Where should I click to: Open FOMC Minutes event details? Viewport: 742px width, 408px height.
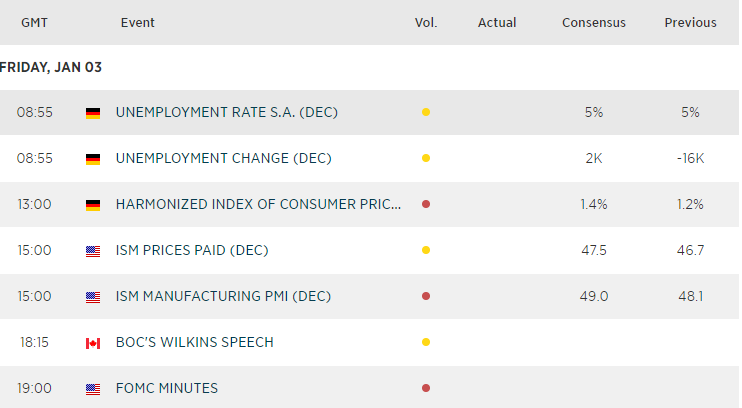click(166, 389)
